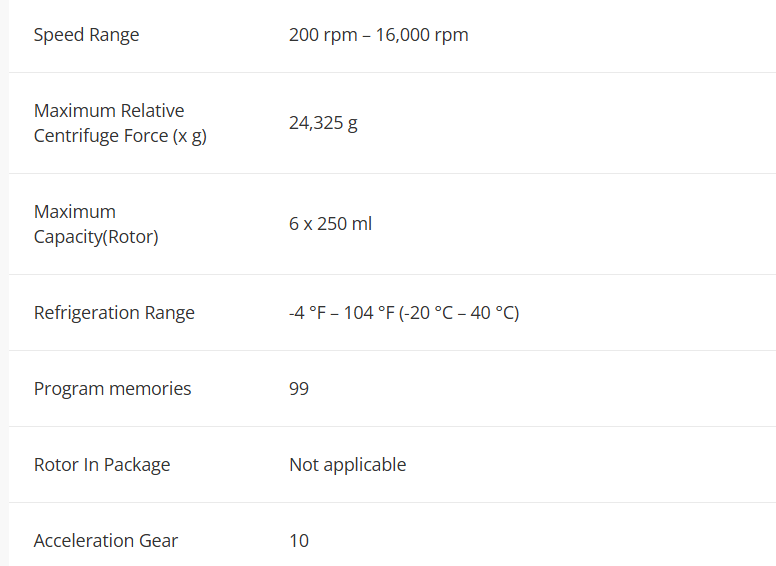
Task: Click the Rotor In Package label
Action: (102, 465)
